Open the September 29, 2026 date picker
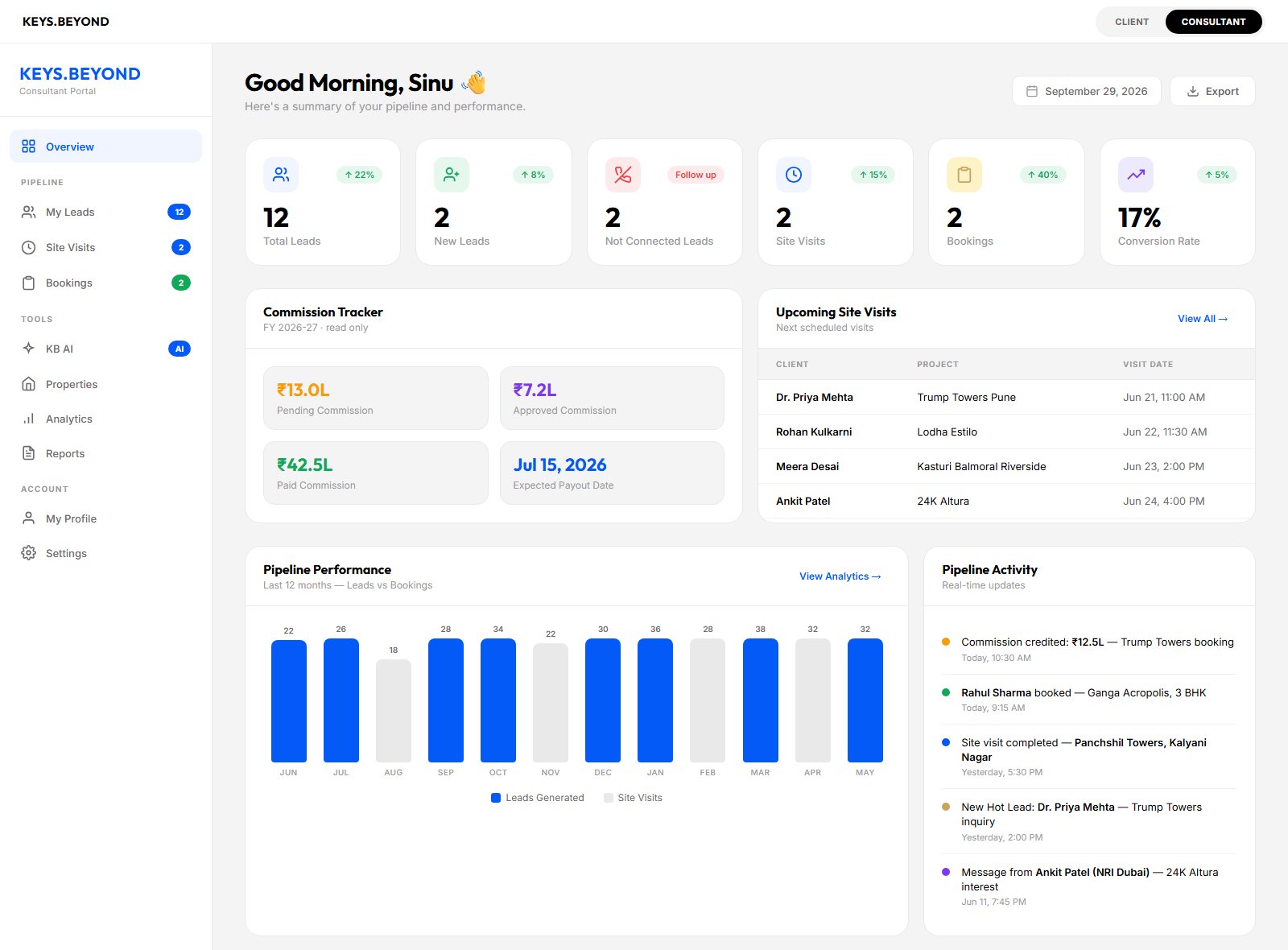The width and height of the screenshot is (1288, 950). [1086, 91]
